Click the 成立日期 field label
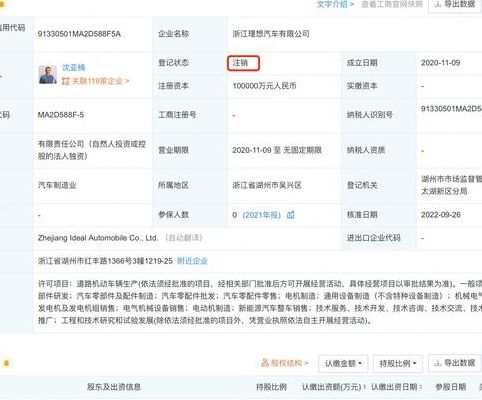Screen dimensions: 482x400 tap(362, 63)
